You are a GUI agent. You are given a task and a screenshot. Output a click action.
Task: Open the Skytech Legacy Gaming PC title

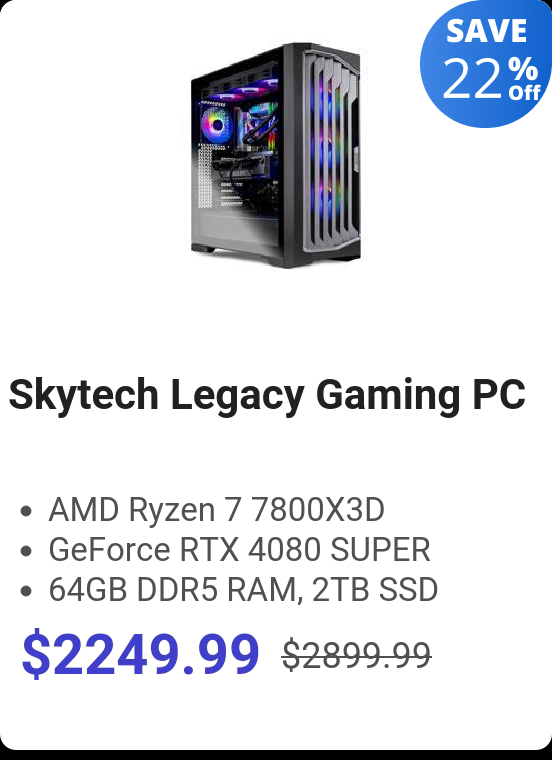(267, 395)
